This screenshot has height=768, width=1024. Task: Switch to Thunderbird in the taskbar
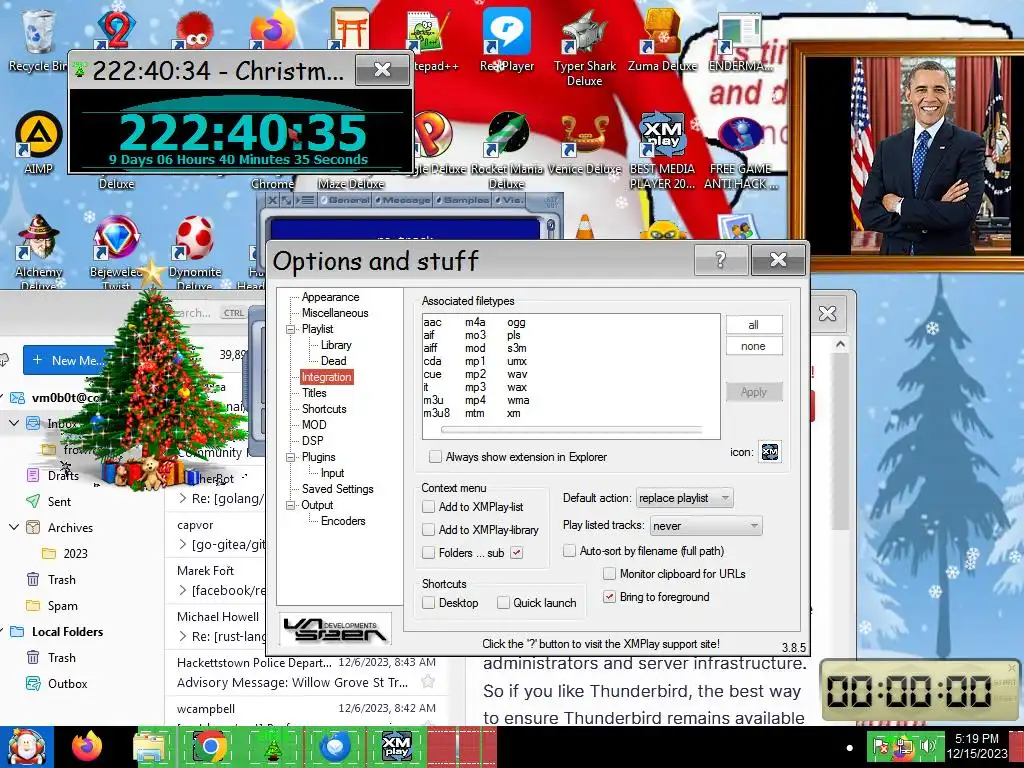335,747
